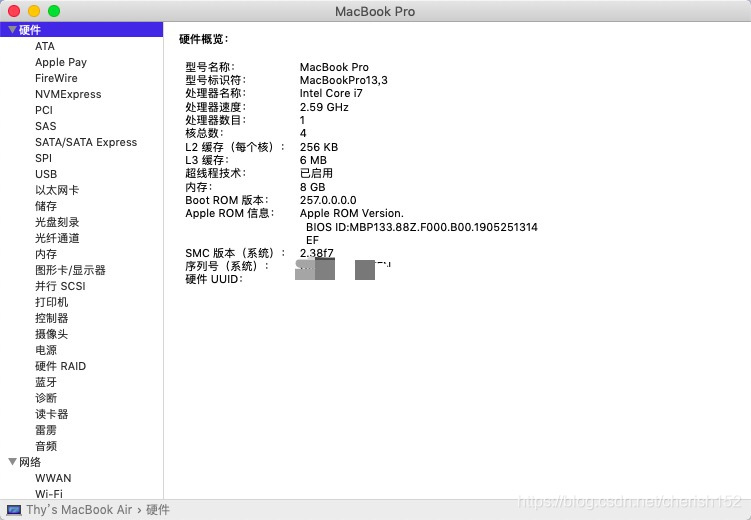Screen dimensions: 751x520
Task: Minimize window with the yellow button
Action: coord(34,11)
